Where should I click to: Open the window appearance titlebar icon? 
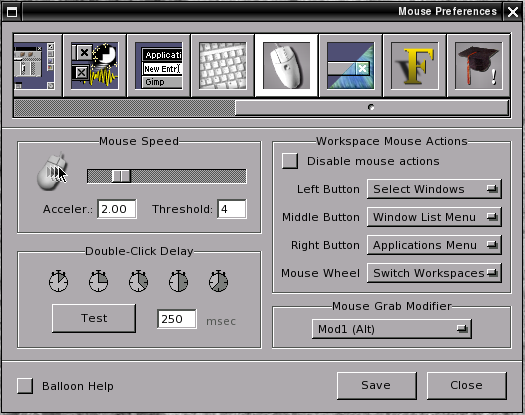click(351, 66)
